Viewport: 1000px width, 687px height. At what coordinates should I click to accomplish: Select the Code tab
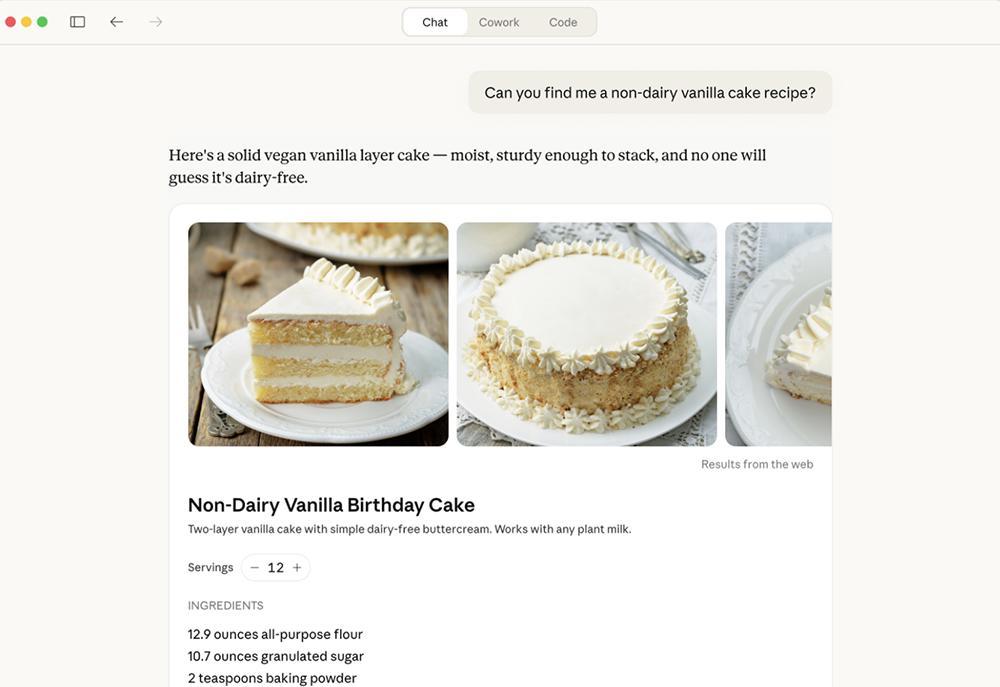click(x=563, y=22)
